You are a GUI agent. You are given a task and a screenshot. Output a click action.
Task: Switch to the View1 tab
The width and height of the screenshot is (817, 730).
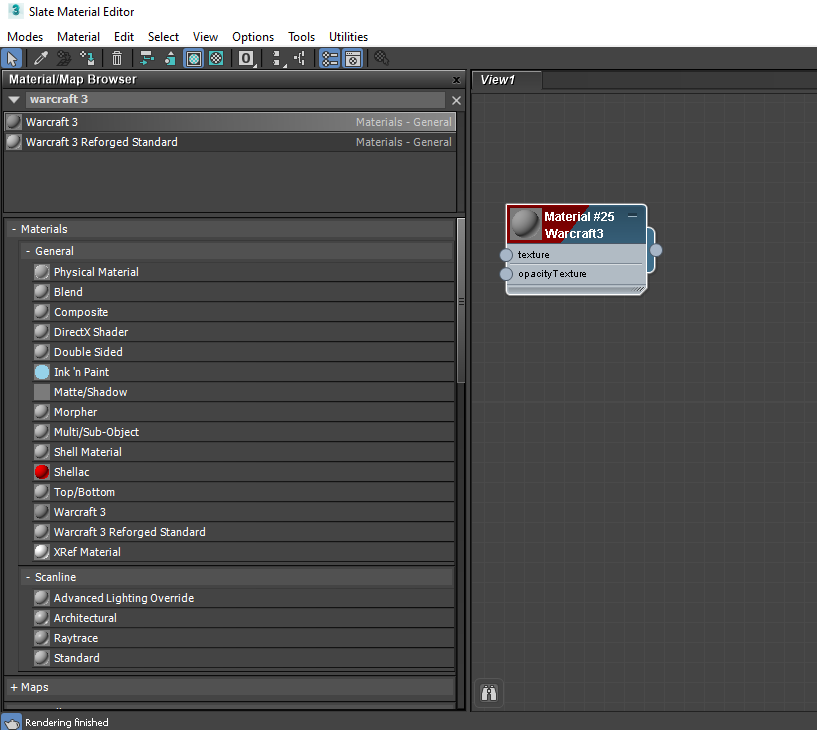click(x=506, y=80)
